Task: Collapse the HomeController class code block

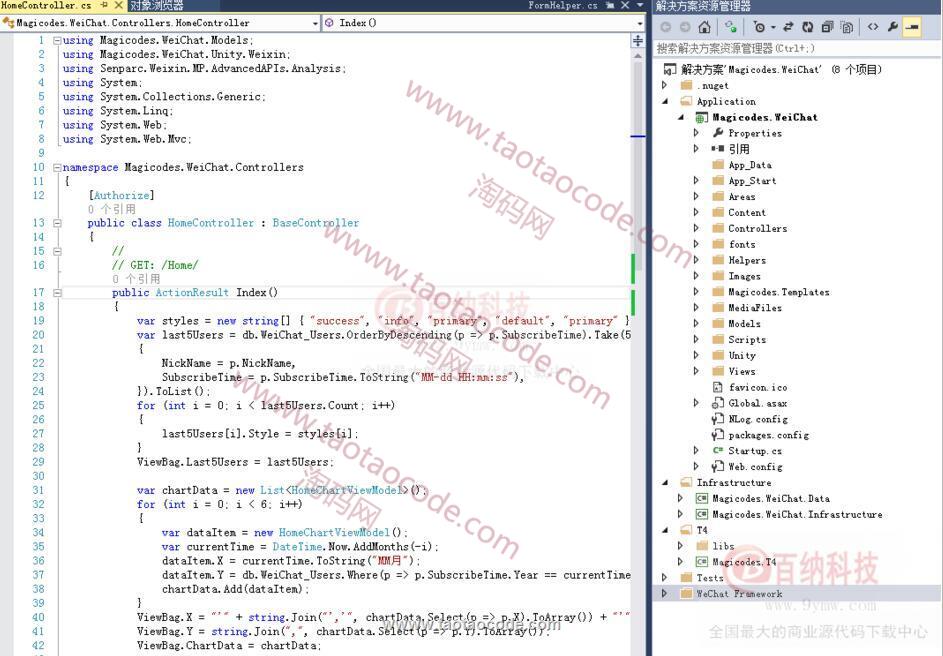Action: tap(57, 223)
